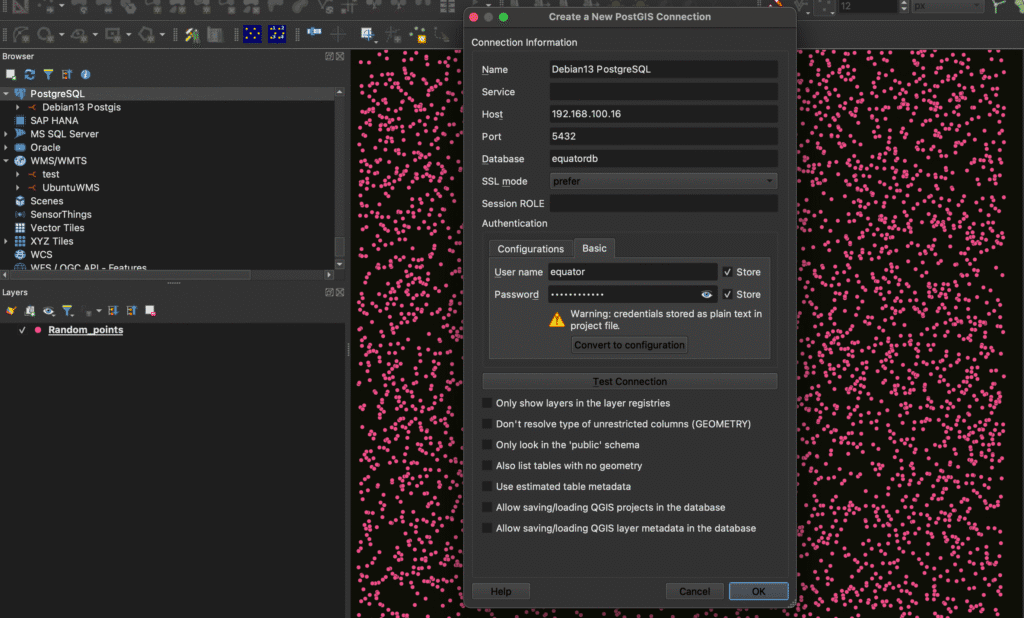Click the Filter Browser funnel icon
Image resolution: width=1024 pixels, height=618 pixels.
[47, 75]
